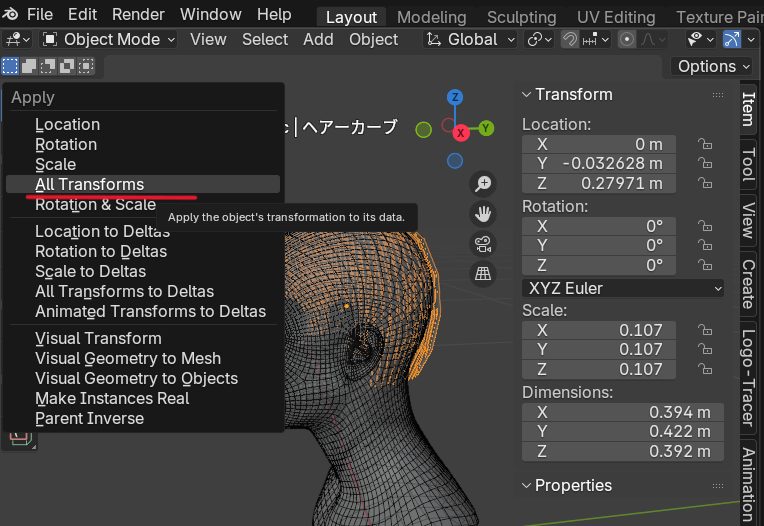
Task: Toggle lock on Scale Z
Action: 706,369
